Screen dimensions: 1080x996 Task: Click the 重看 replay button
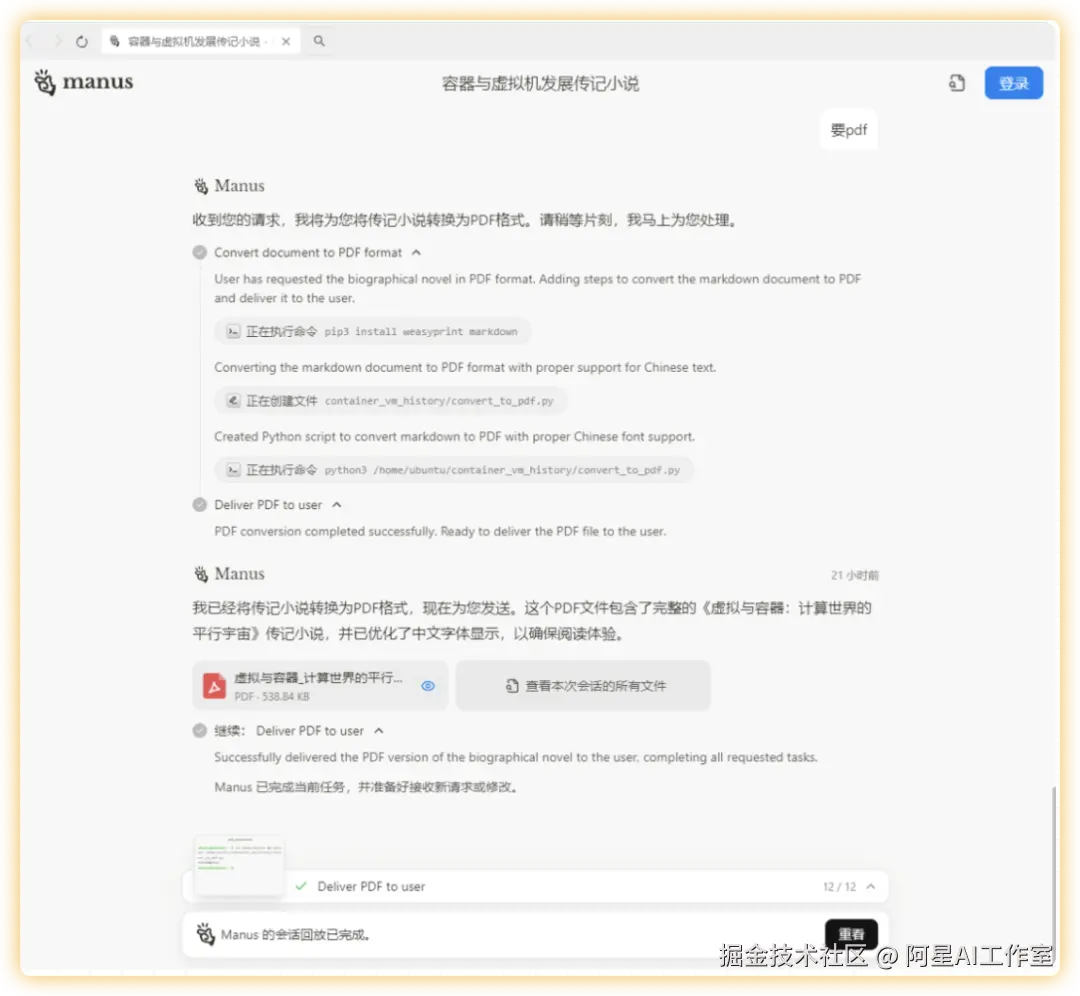pyautogui.click(x=851, y=934)
